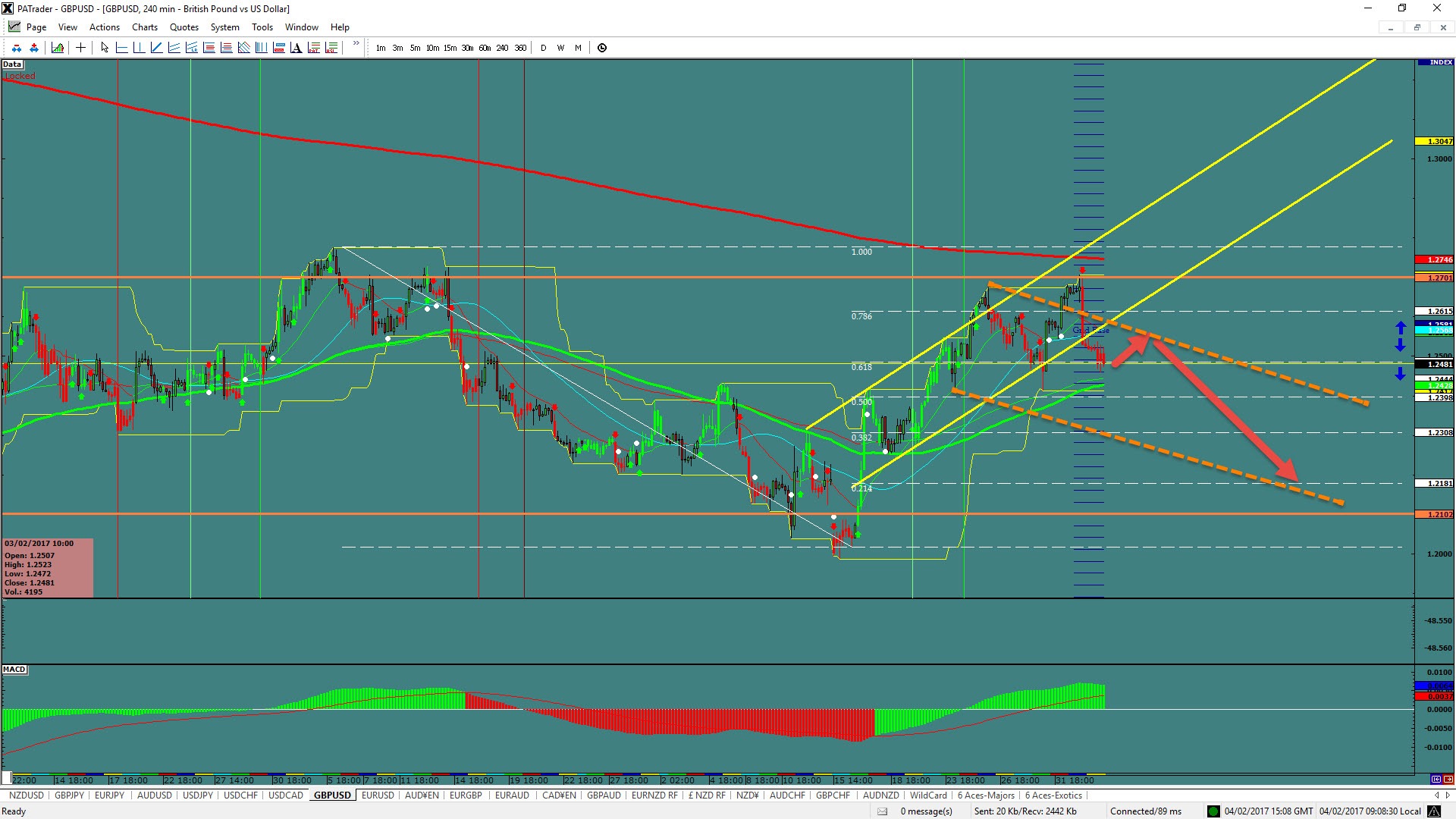
Task: Switch chart to Weekly (W) timeframe
Action: (560, 48)
